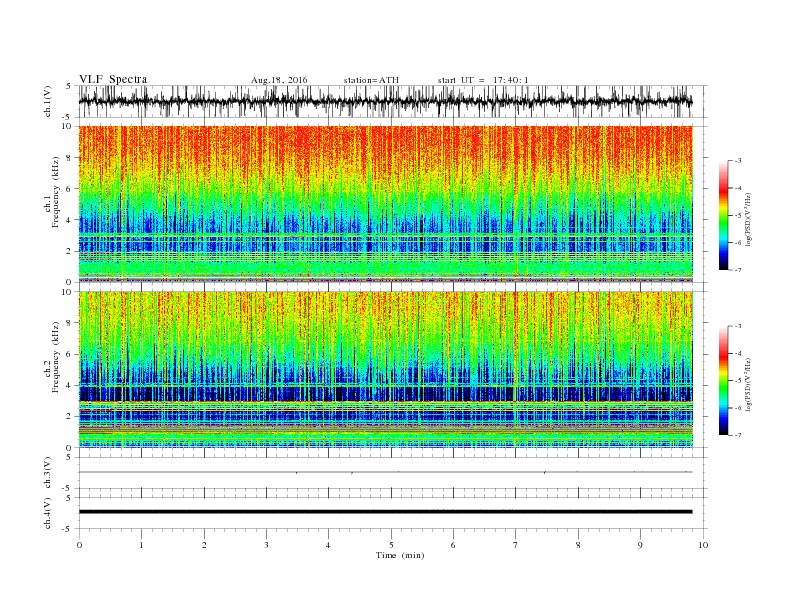Viewport: 792px width, 612px height.
Task: Select the date text "Aug.18, 2016"
Action: click(x=279, y=80)
